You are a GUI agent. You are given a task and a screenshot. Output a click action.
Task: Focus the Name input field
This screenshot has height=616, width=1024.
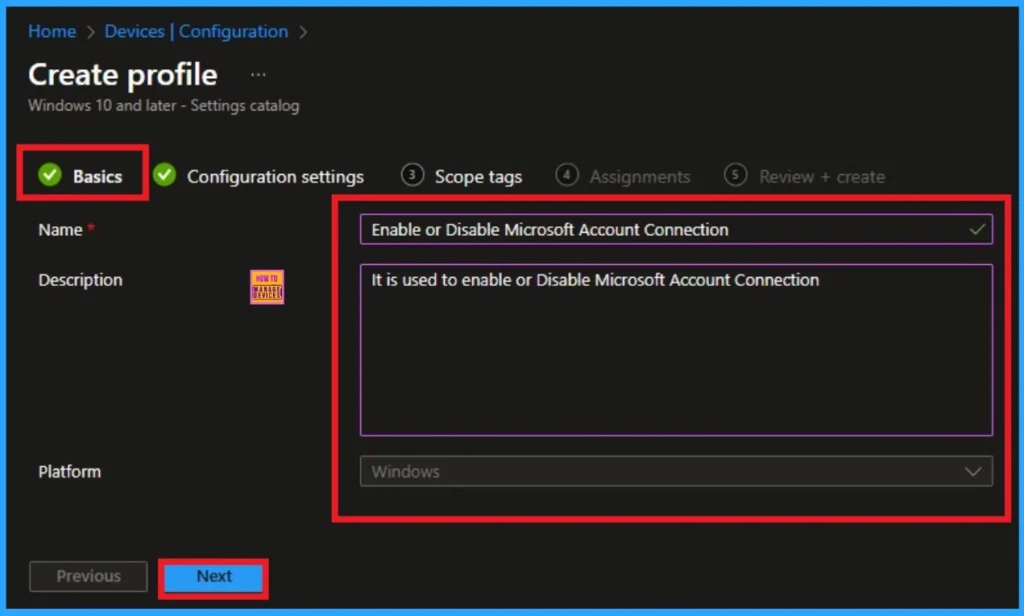click(x=676, y=229)
